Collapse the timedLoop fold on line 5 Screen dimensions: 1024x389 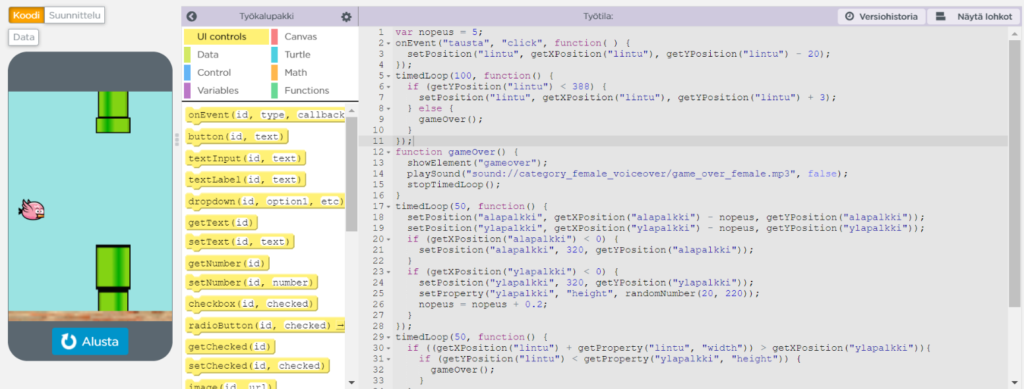[x=389, y=76]
